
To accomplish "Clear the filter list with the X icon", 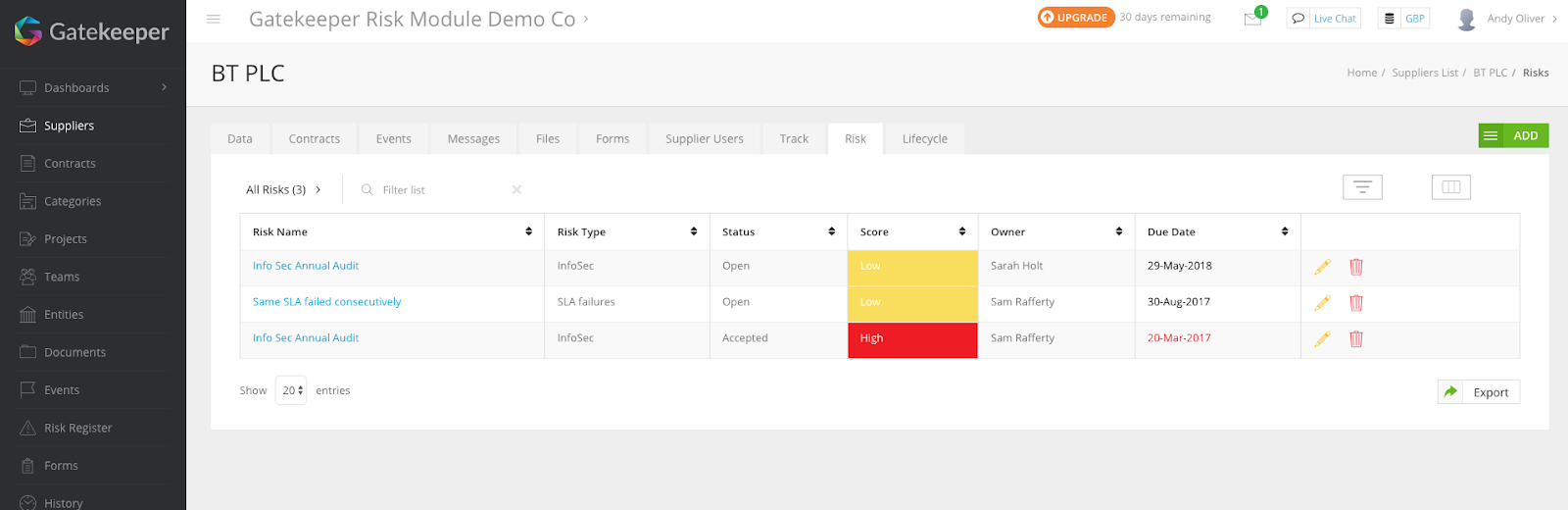I will pos(516,189).
